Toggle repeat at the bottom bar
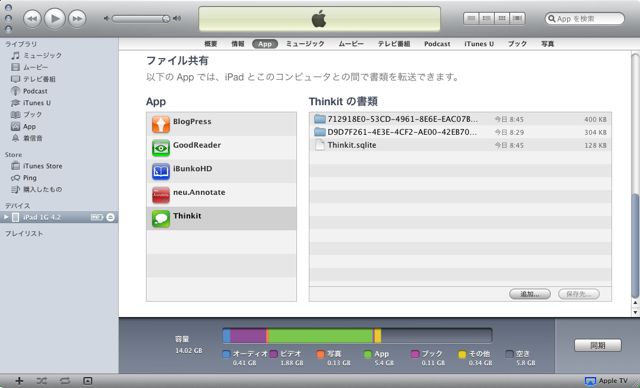This screenshot has width=640, height=388. 64,381
